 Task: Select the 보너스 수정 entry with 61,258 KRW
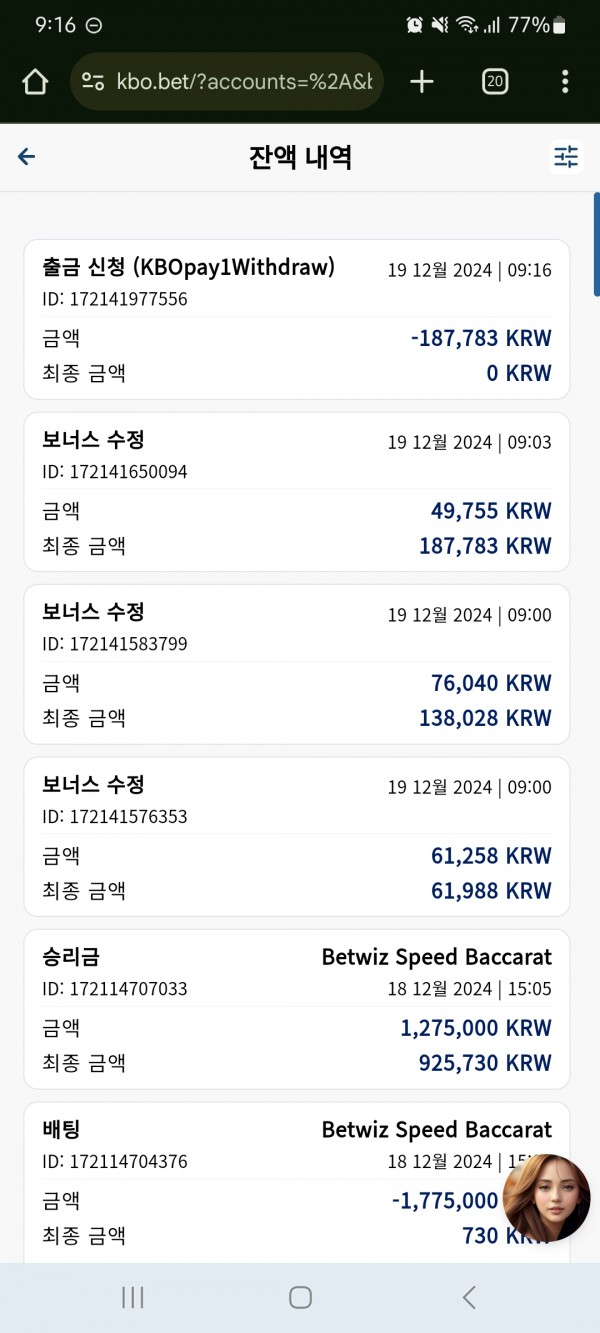pyautogui.click(x=297, y=837)
